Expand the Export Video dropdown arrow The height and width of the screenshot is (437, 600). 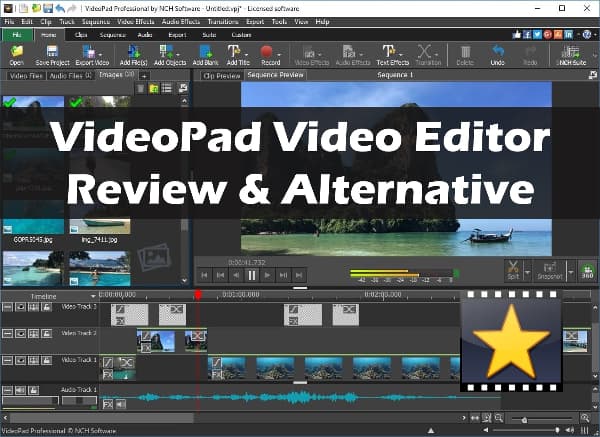pos(100,54)
